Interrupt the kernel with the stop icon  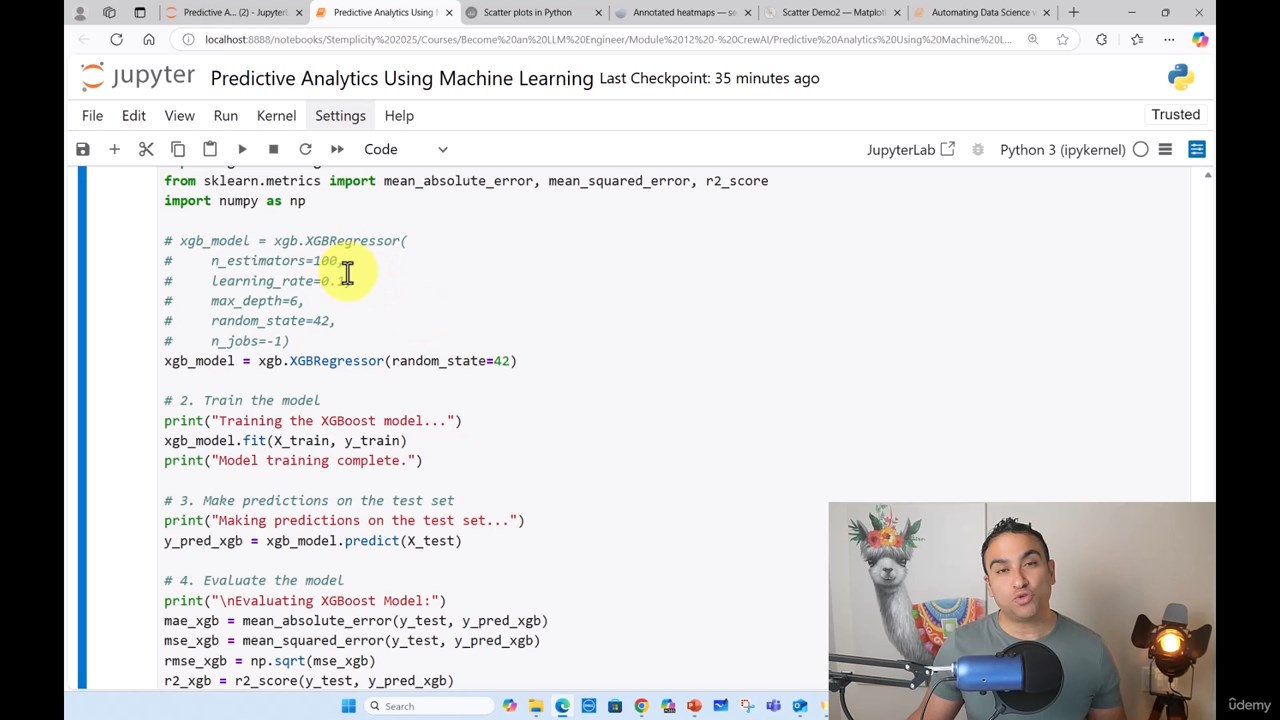click(273, 149)
